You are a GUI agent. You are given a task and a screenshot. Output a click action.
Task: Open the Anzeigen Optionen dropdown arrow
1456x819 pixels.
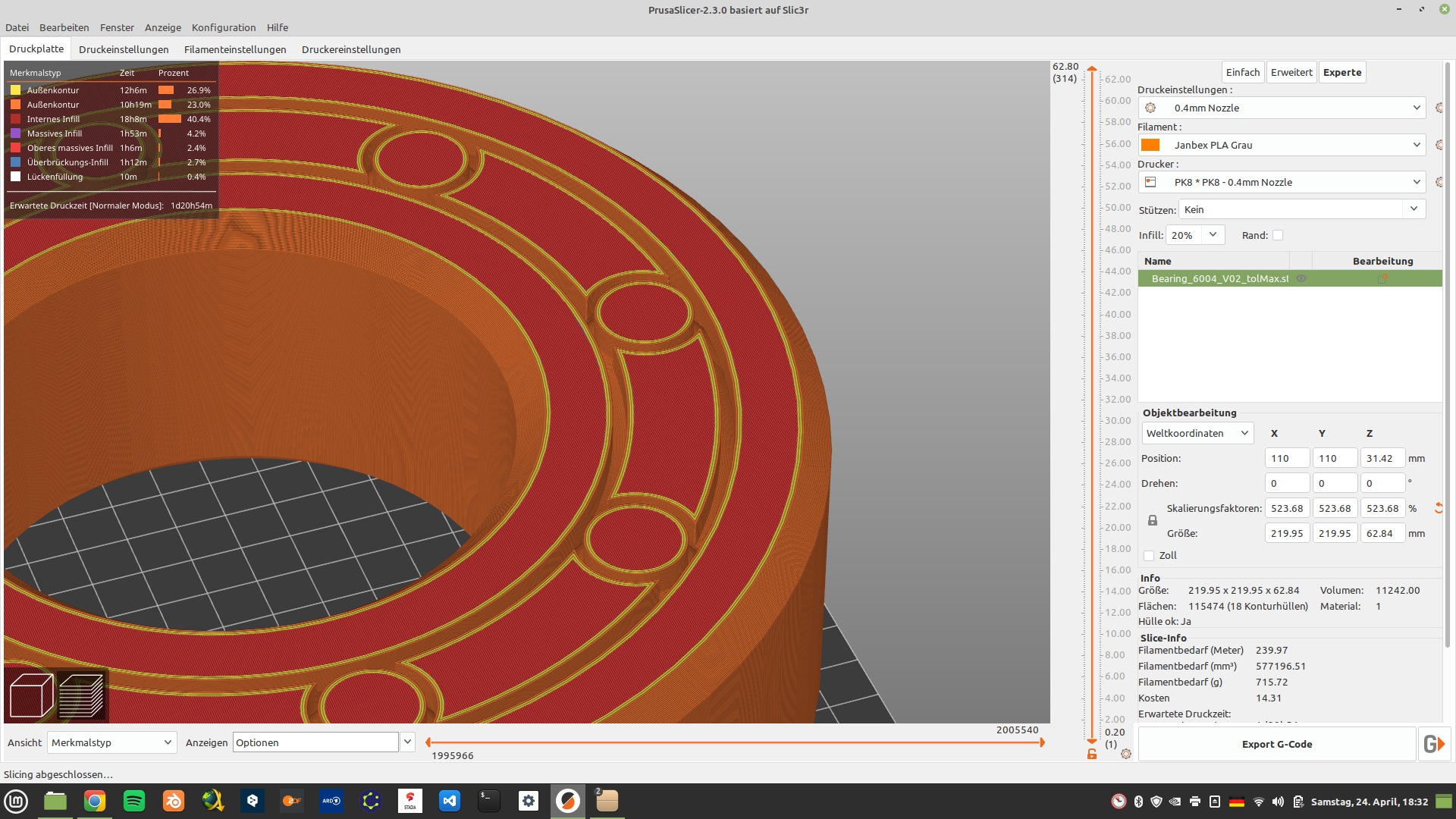coord(407,742)
